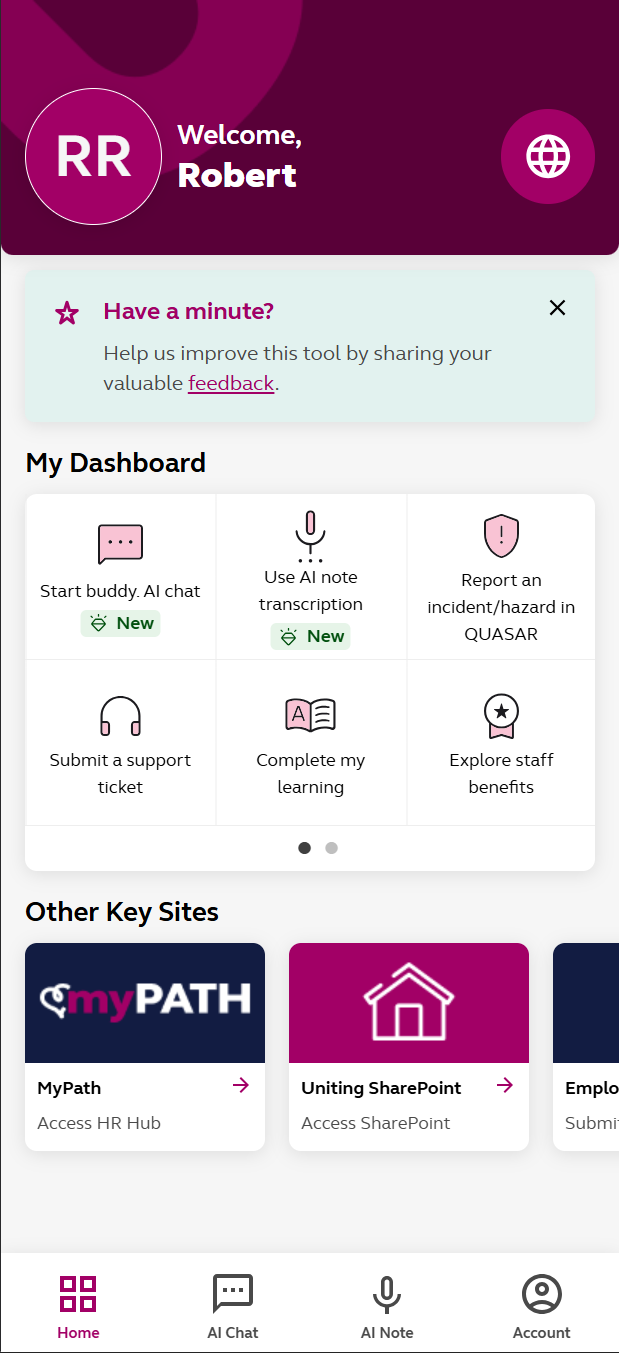Image resolution: width=619 pixels, height=1353 pixels.
Task: Click the myPATH banner thumbnail
Action: [145, 1002]
